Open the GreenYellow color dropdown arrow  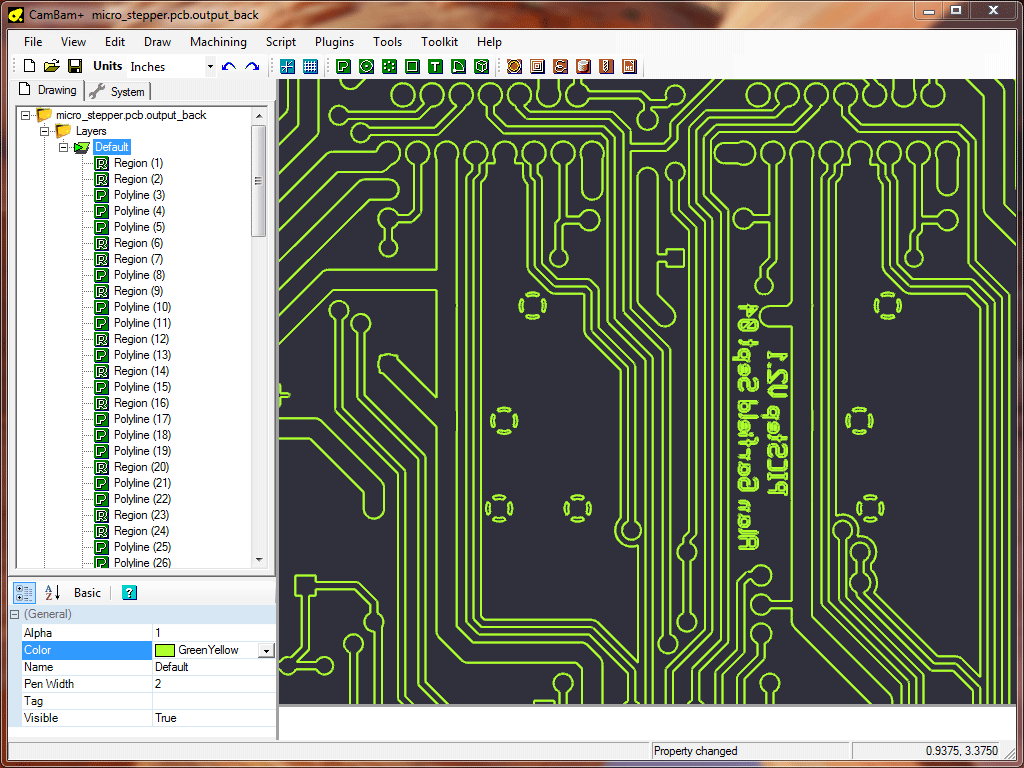(x=266, y=650)
